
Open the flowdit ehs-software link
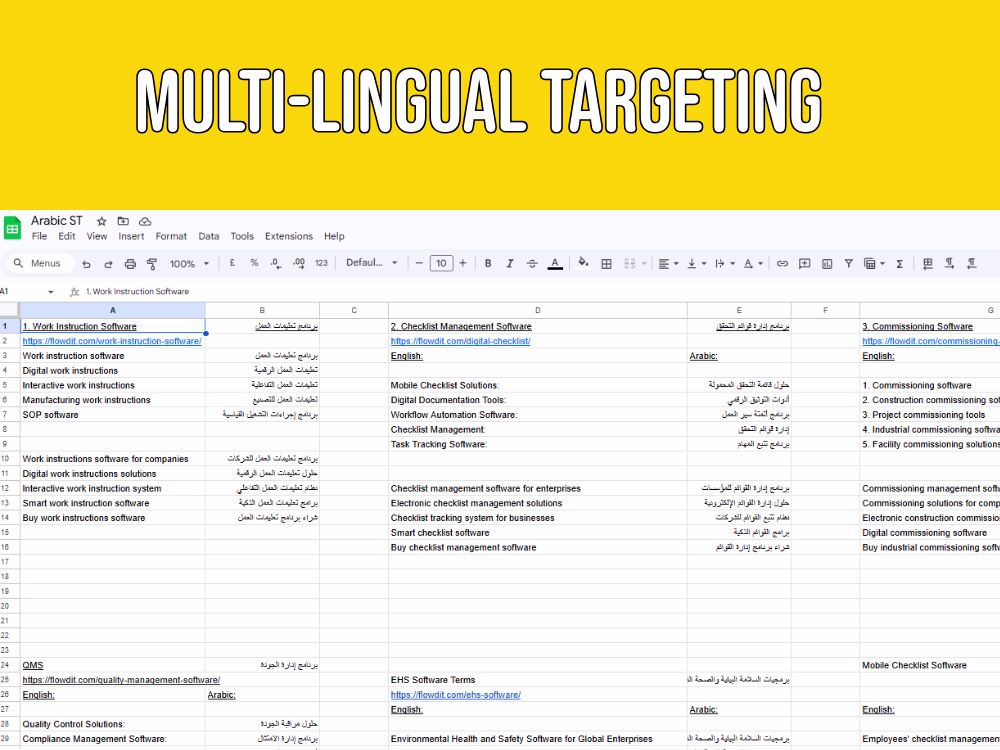point(455,695)
